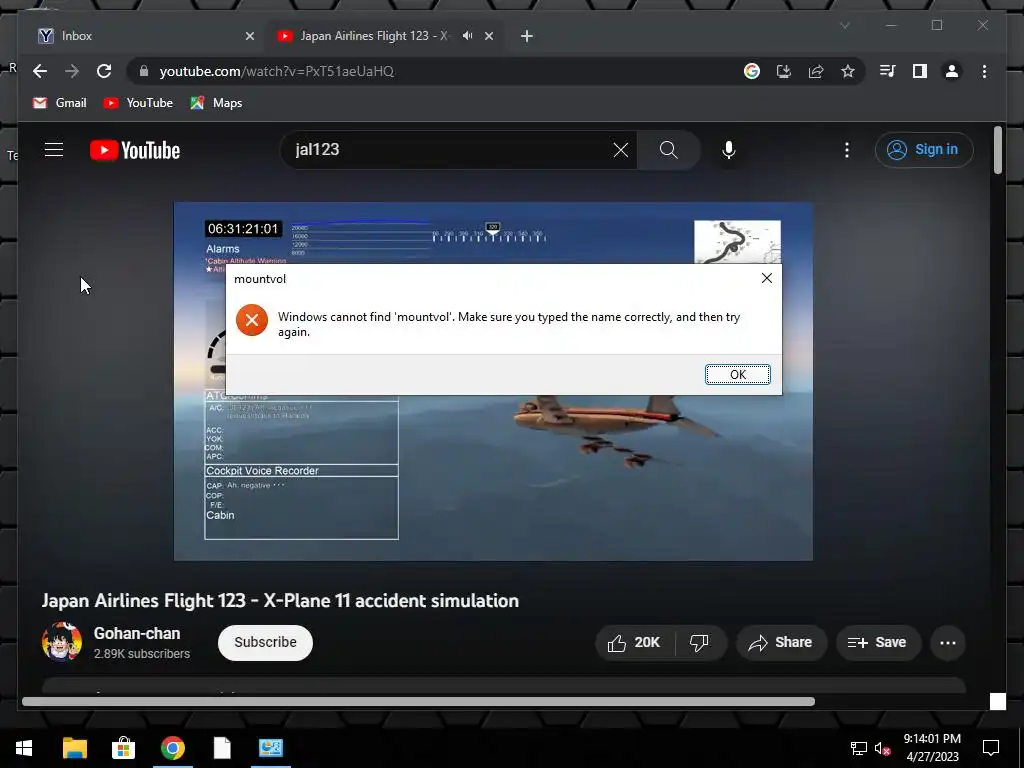
Task: Select the Japan Airlines Flight 123 tab
Action: coord(373,36)
